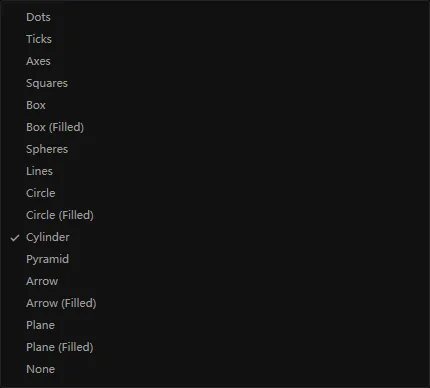This screenshot has height=388, width=430.
Task: Click the checkmark beside Cylinder
Action: coord(15,238)
